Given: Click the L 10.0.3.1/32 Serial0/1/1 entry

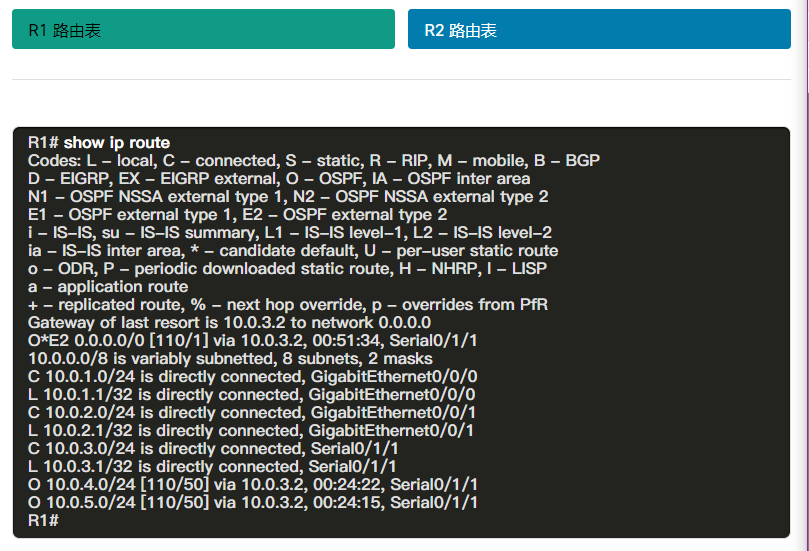Looking at the screenshot, I should 212,466.
